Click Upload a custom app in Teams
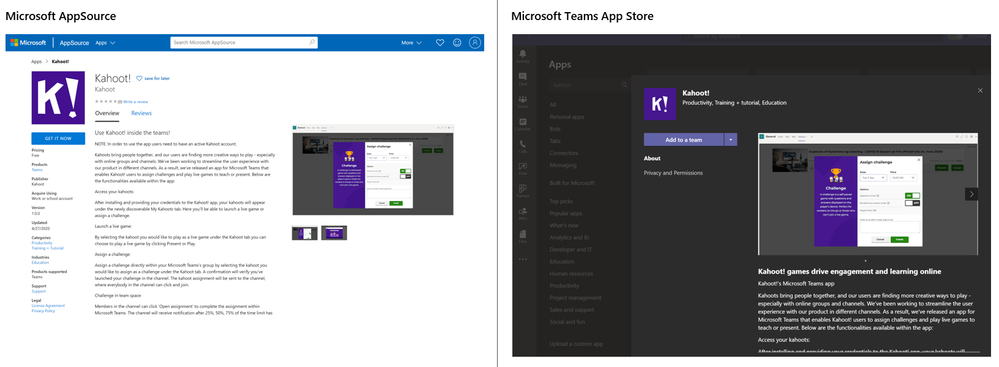 [575, 344]
